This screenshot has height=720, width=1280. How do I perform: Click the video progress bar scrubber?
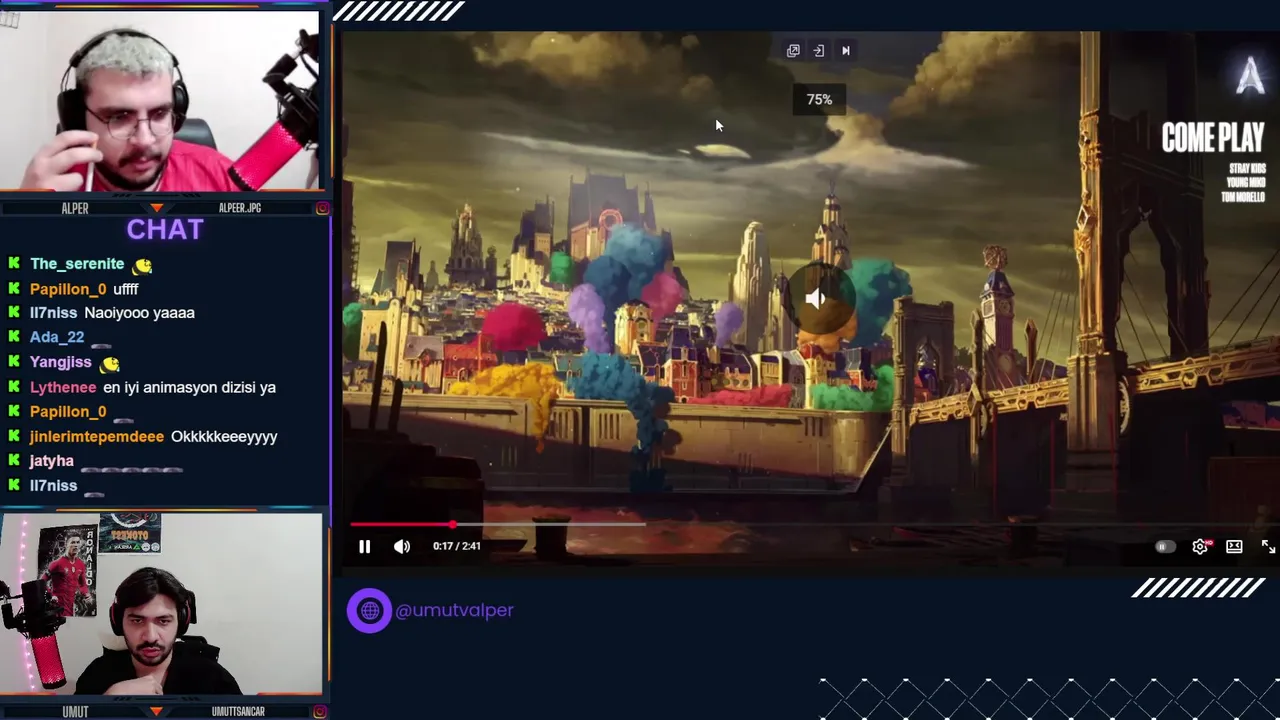coord(453,523)
